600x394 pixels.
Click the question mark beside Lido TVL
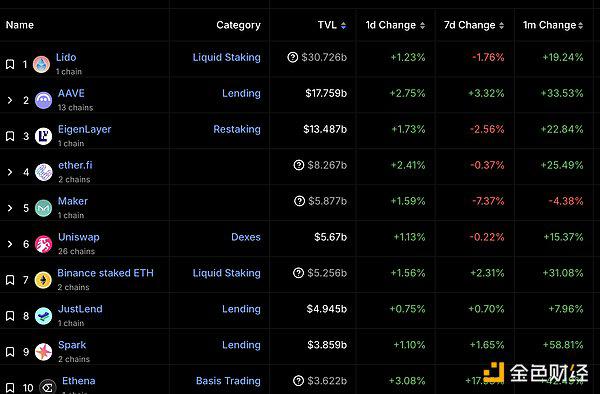[x=292, y=57]
